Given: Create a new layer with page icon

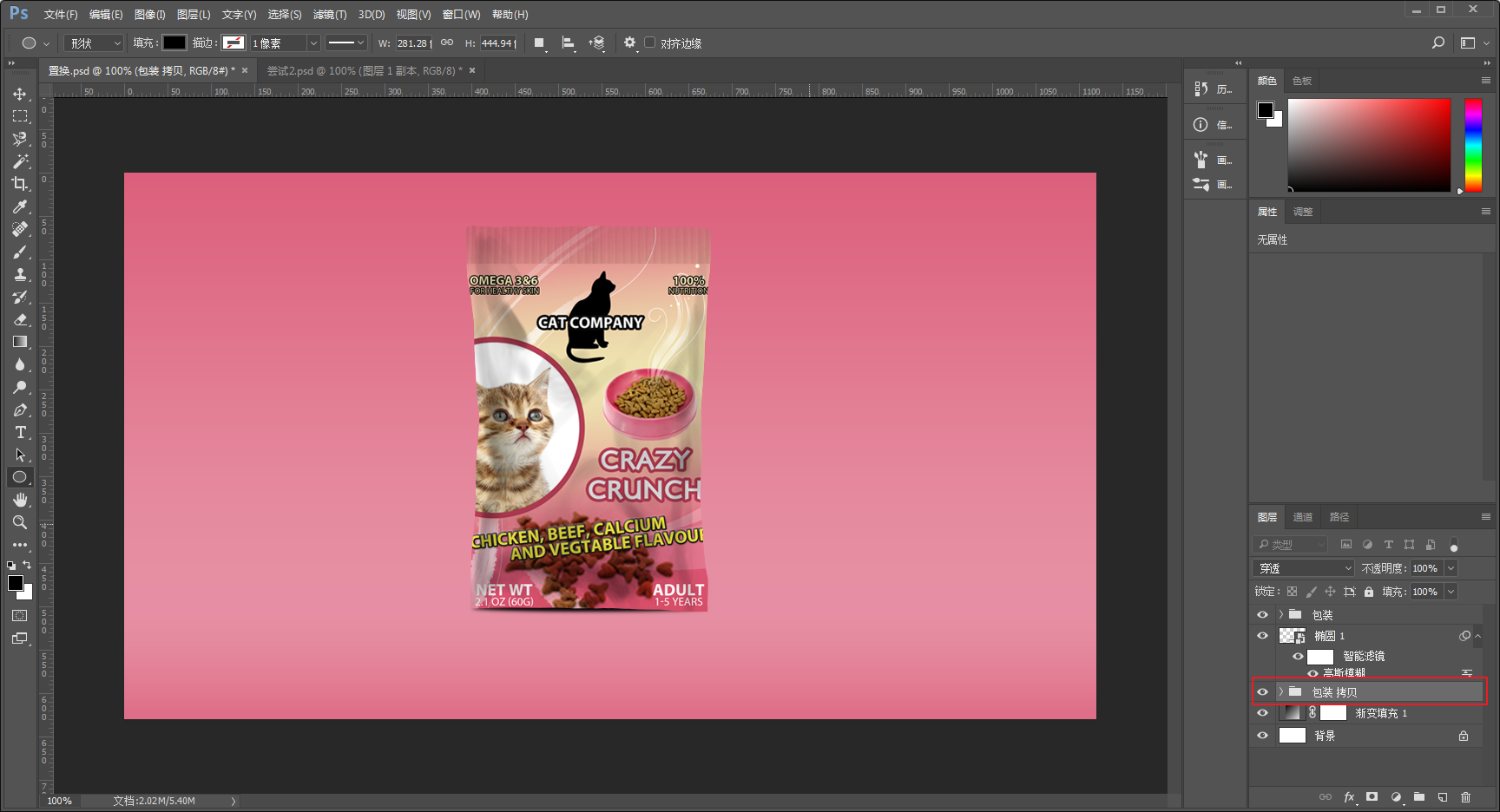Looking at the screenshot, I should [x=1443, y=797].
